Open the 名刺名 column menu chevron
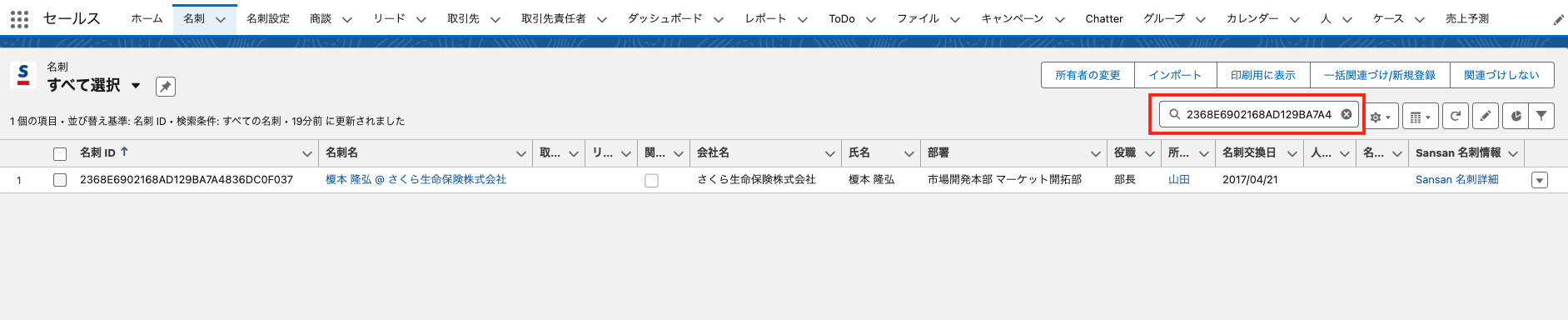 (x=521, y=153)
